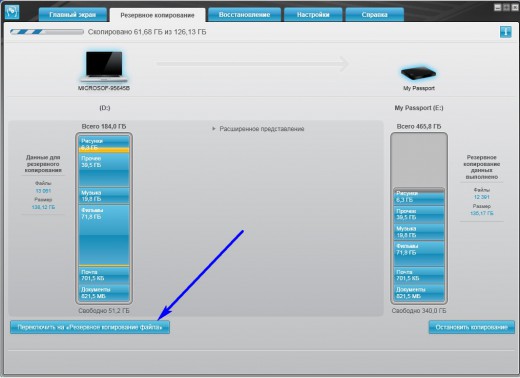Select Фильмы 71,8 ГБ in My Passport gauge

click(x=419, y=253)
